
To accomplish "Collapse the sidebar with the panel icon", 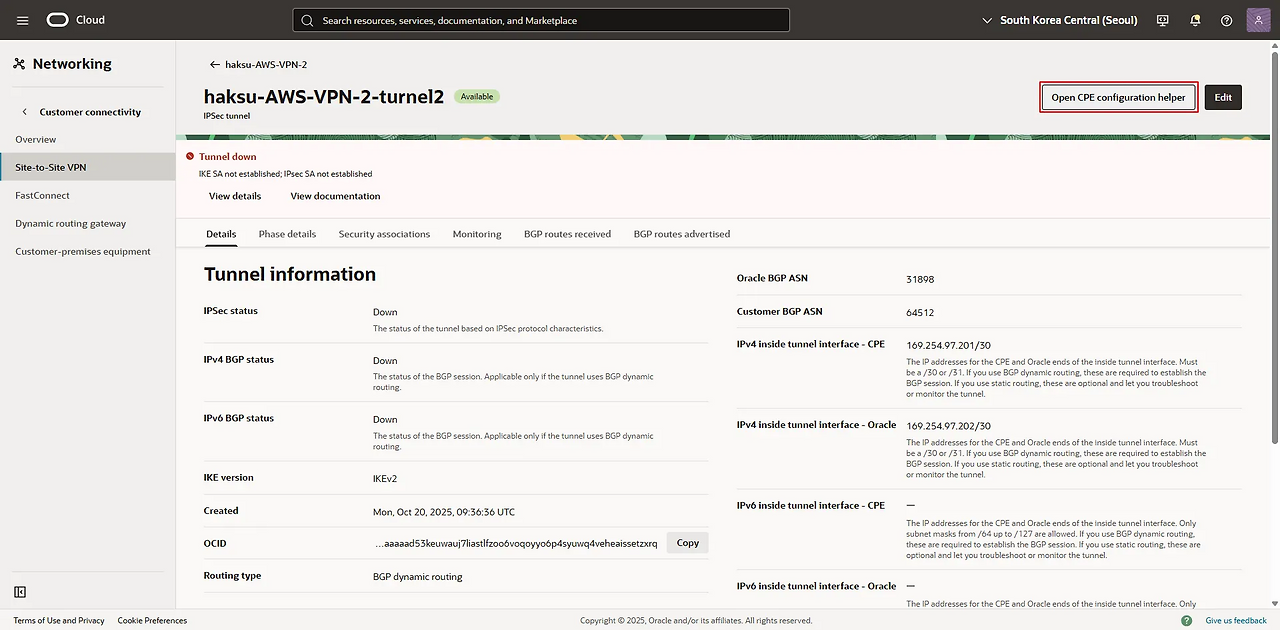I will pos(20,592).
